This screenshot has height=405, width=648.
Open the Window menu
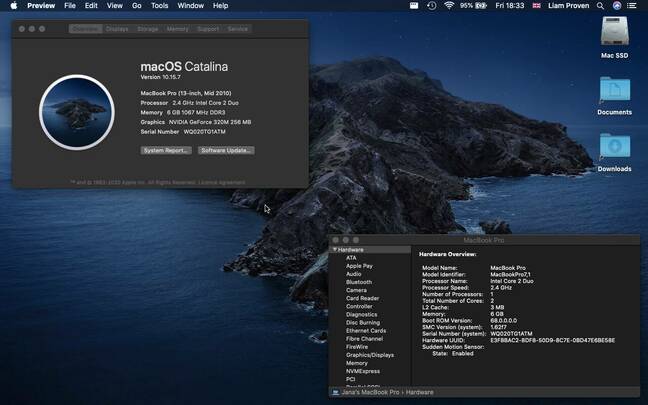[191, 6]
